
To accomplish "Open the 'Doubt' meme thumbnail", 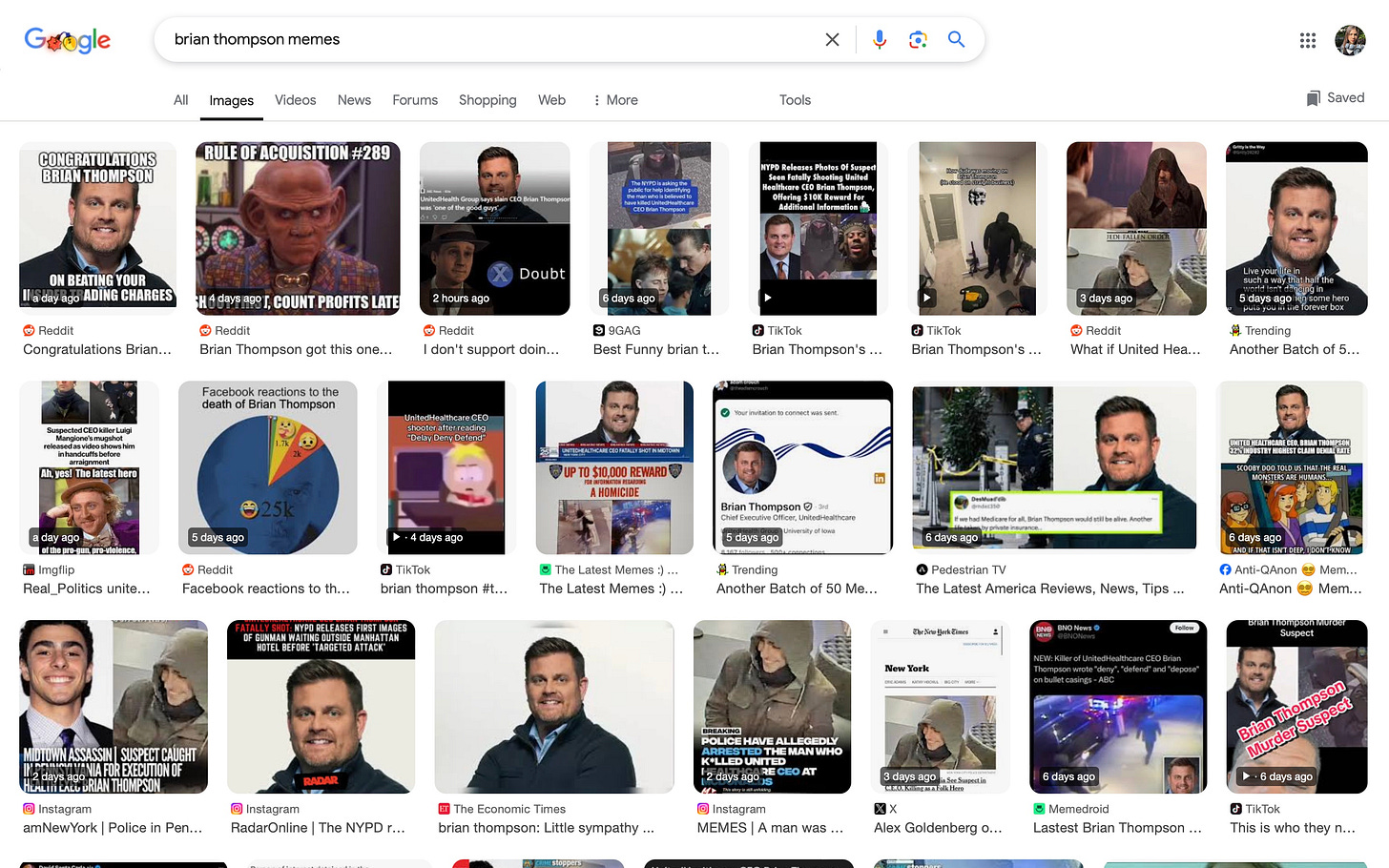I will point(494,229).
